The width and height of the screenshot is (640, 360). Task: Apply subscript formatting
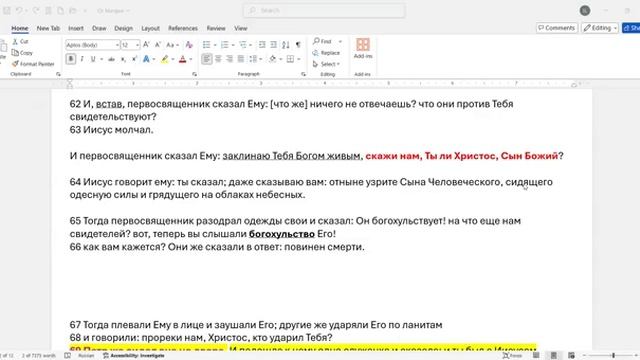pos(123,59)
